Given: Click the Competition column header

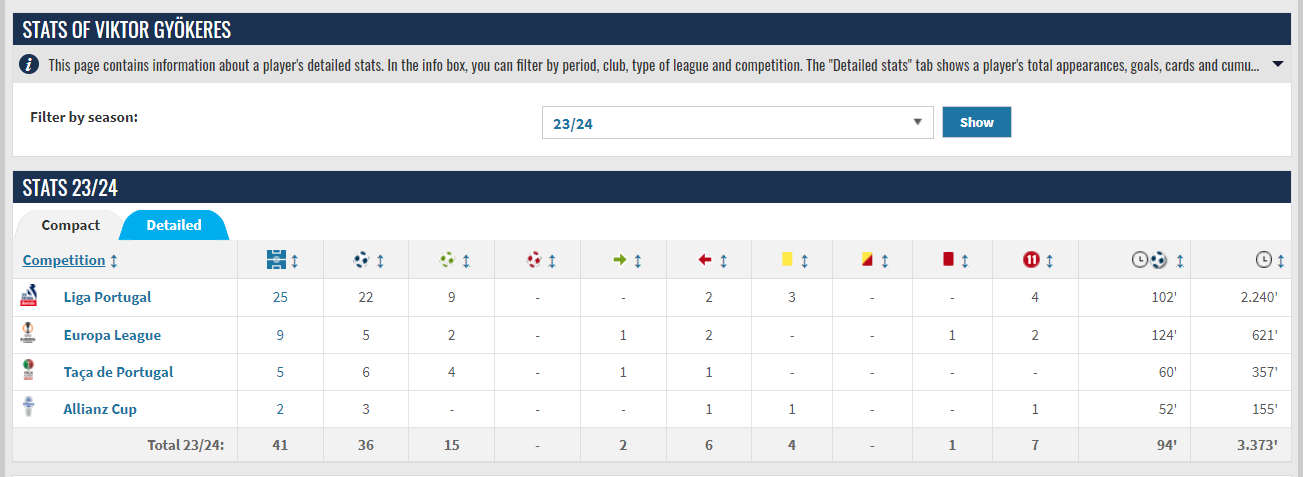Looking at the screenshot, I should 64,260.
